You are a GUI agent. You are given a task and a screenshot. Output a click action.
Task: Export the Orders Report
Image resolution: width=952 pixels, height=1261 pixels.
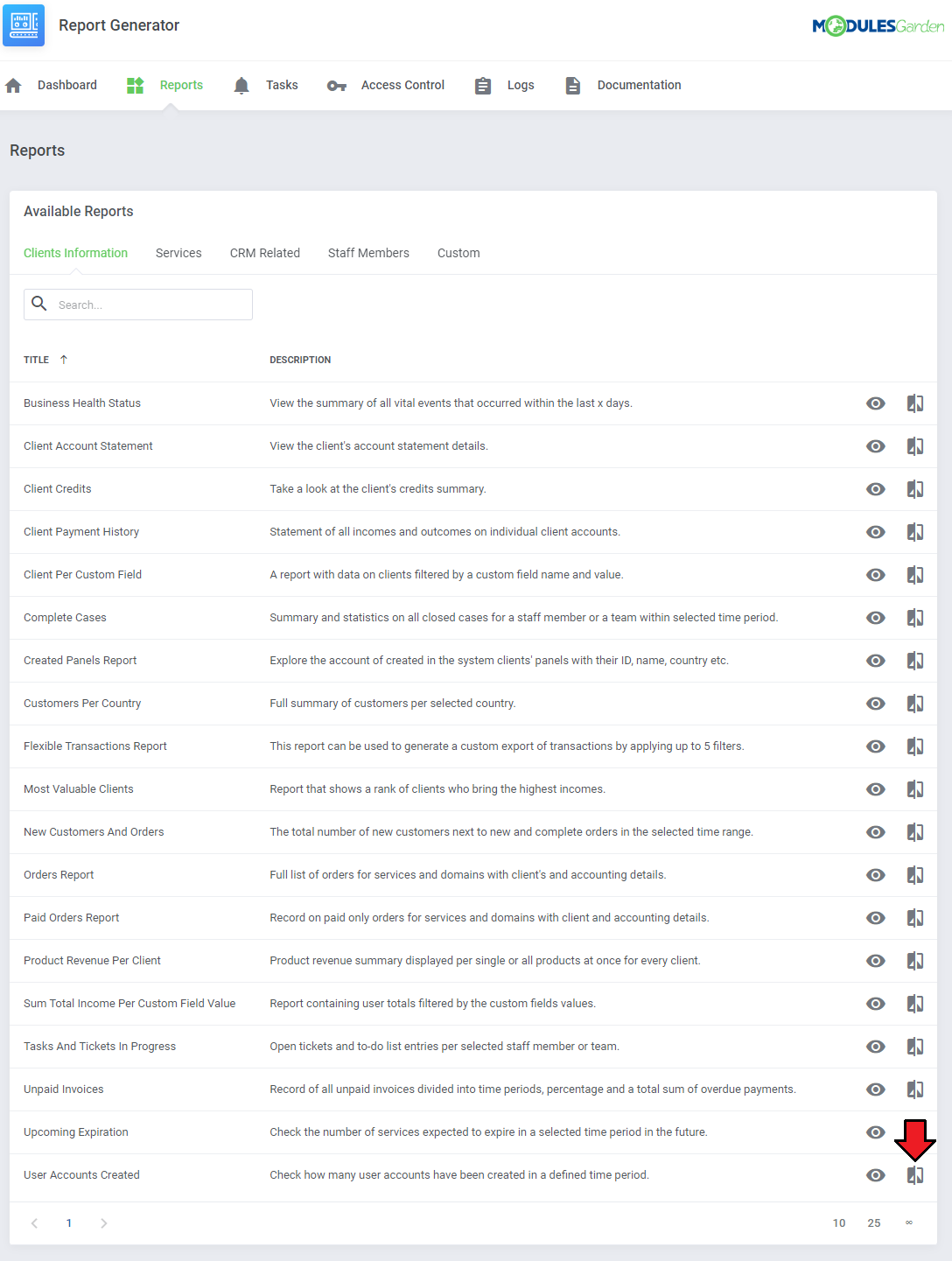(915, 875)
